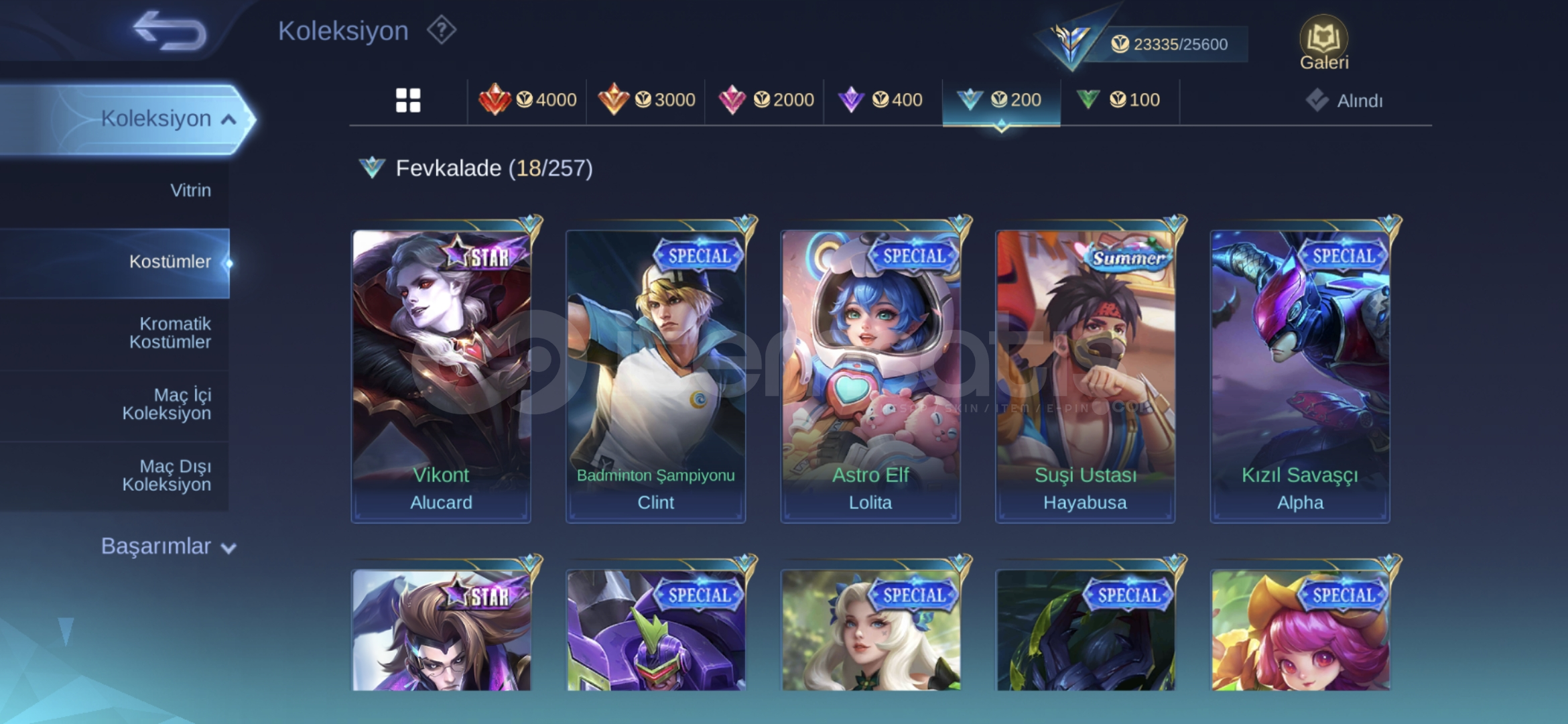Filter by the orange 3000-point gem tier

(646, 100)
